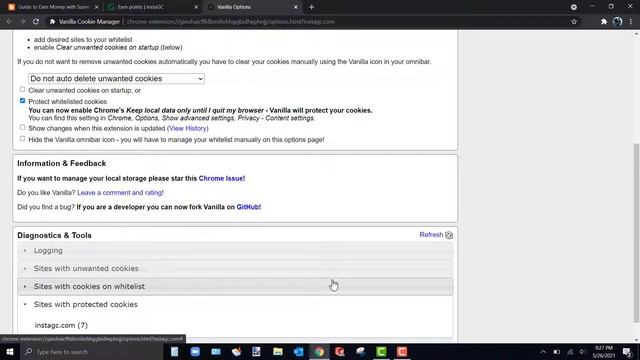This screenshot has height=360, width=640.
Task: Click the taskbar clock showing 9:27 PM
Action: pos(604,352)
